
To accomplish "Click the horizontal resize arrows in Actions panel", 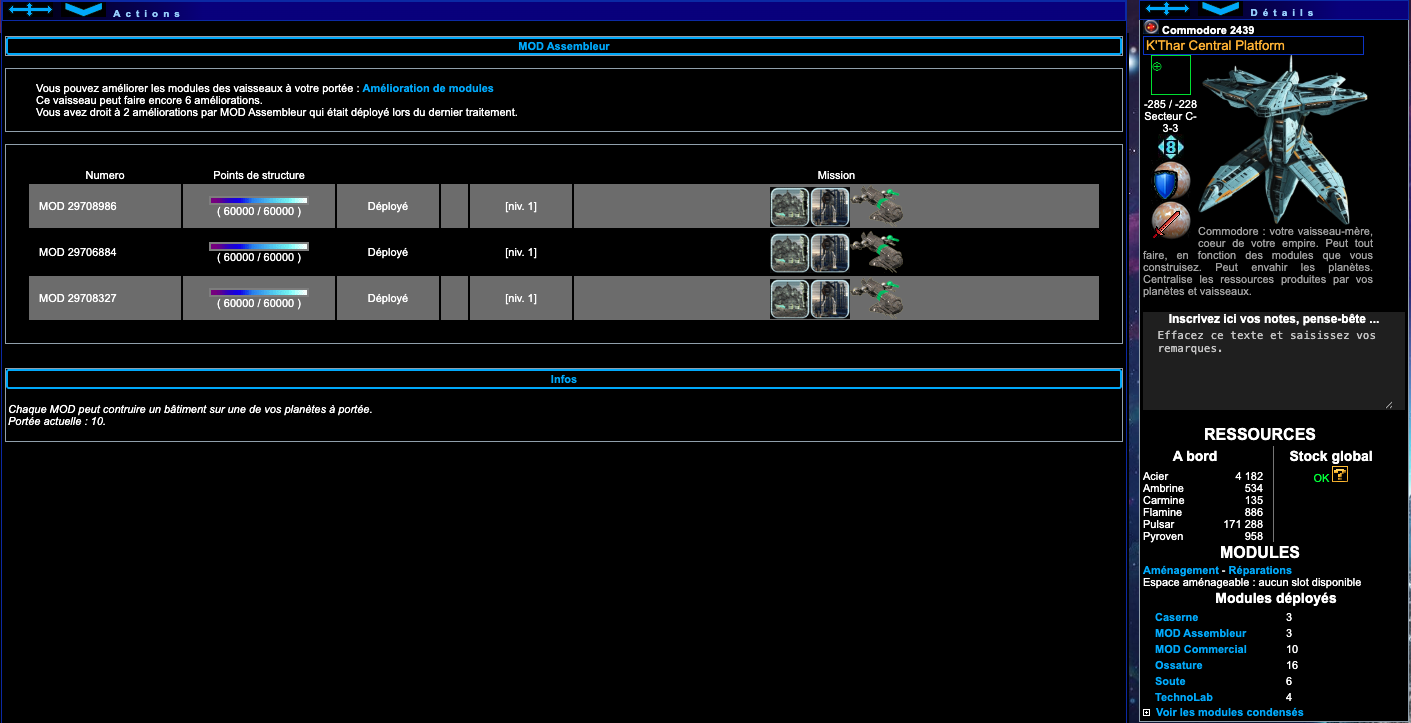I will pyautogui.click(x=30, y=9).
